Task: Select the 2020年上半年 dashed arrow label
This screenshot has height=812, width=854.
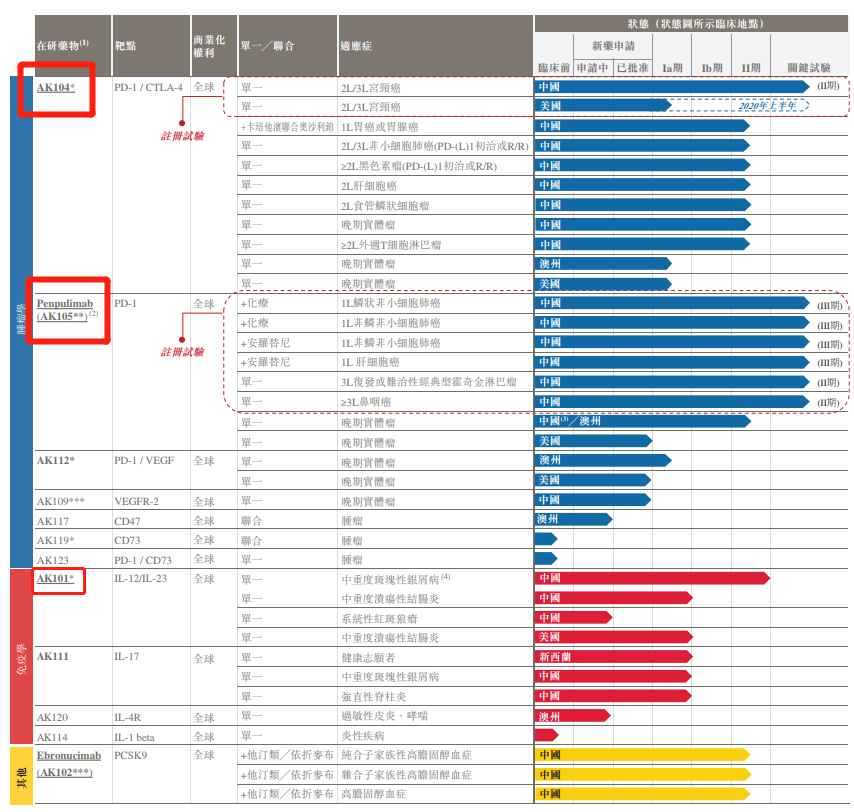Action: (x=767, y=106)
